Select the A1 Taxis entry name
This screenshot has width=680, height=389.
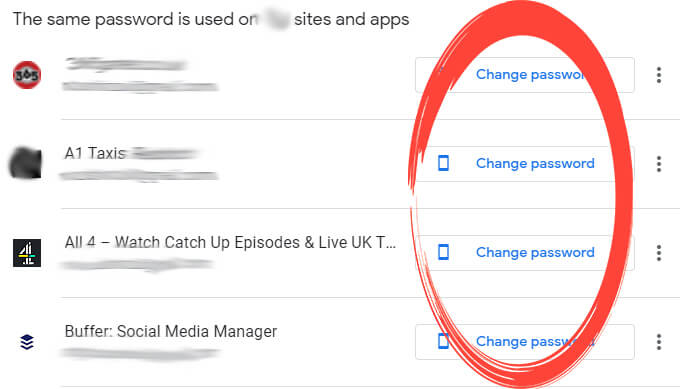(95, 154)
